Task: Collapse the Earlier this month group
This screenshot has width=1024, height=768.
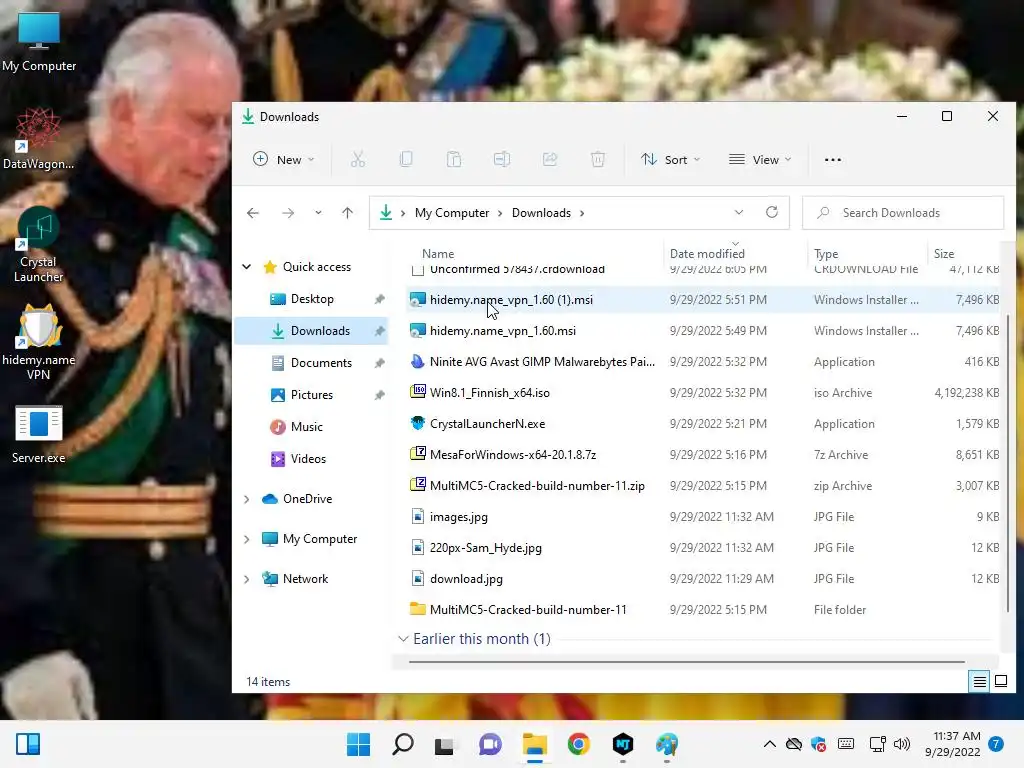Action: pos(403,639)
